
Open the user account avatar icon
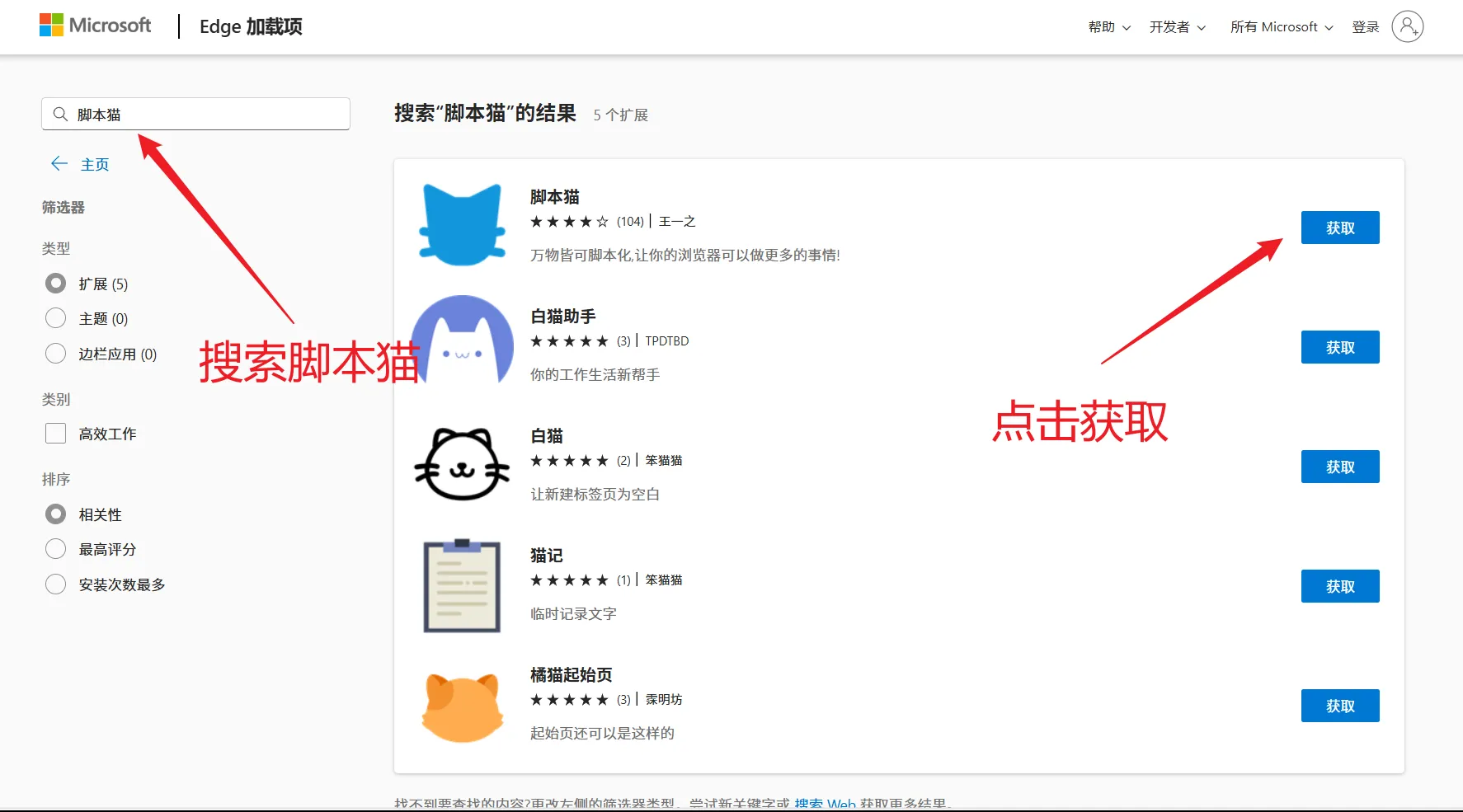click(1407, 26)
